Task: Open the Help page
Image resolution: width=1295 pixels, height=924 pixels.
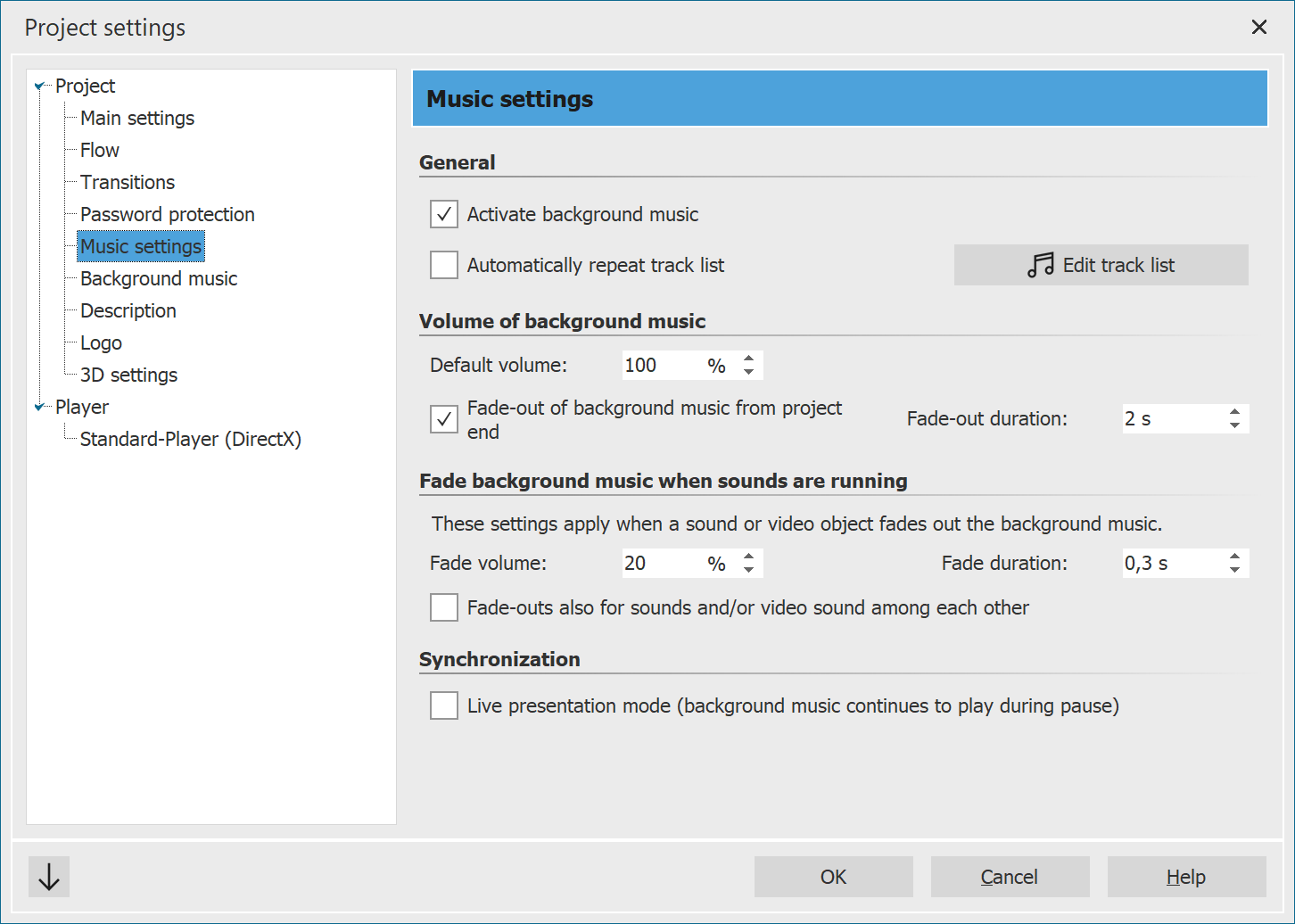Action: click(x=1186, y=877)
